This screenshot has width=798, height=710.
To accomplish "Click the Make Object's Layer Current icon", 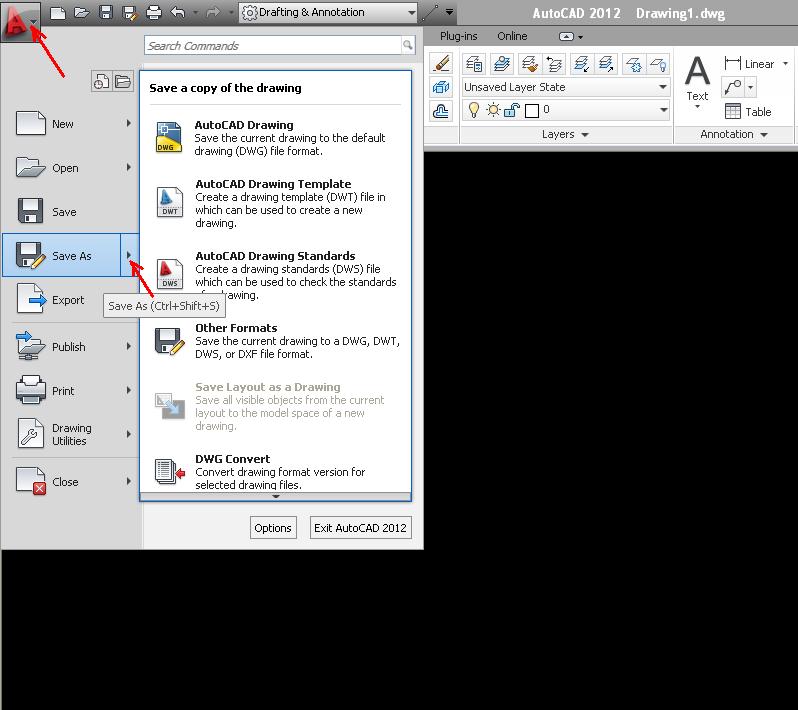I will tap(502, 64).
